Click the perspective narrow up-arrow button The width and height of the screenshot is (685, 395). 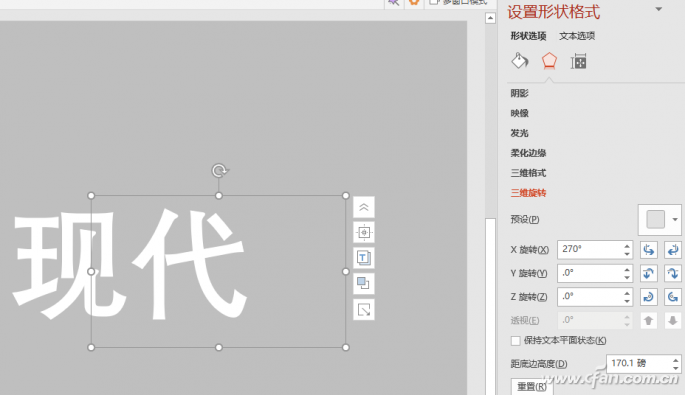[649, 321]
